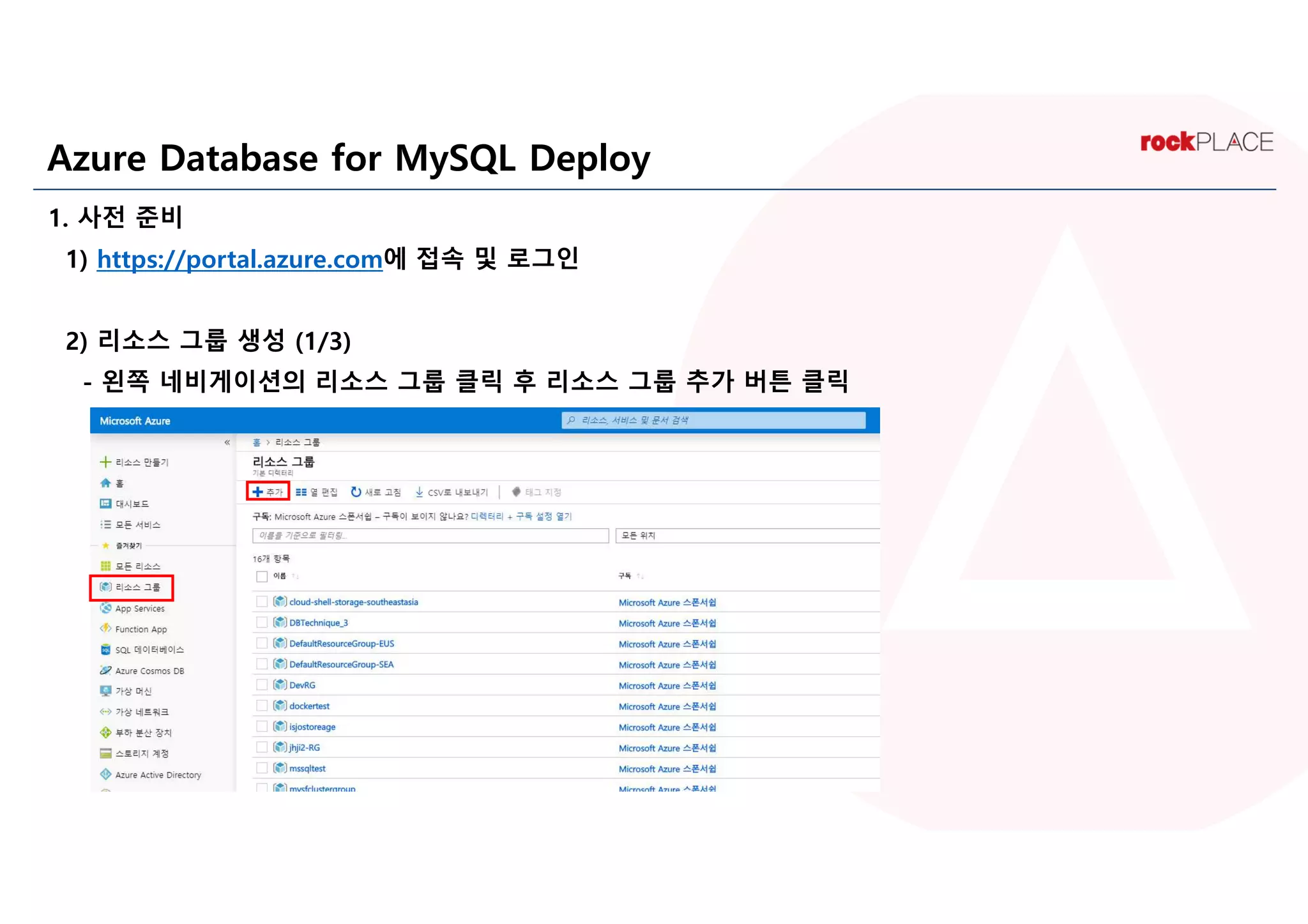This screenshot has width=1308, height=924.
Task: Open the DefaultResourceGroup-EUS link
Action: click(x=342, y=643)
